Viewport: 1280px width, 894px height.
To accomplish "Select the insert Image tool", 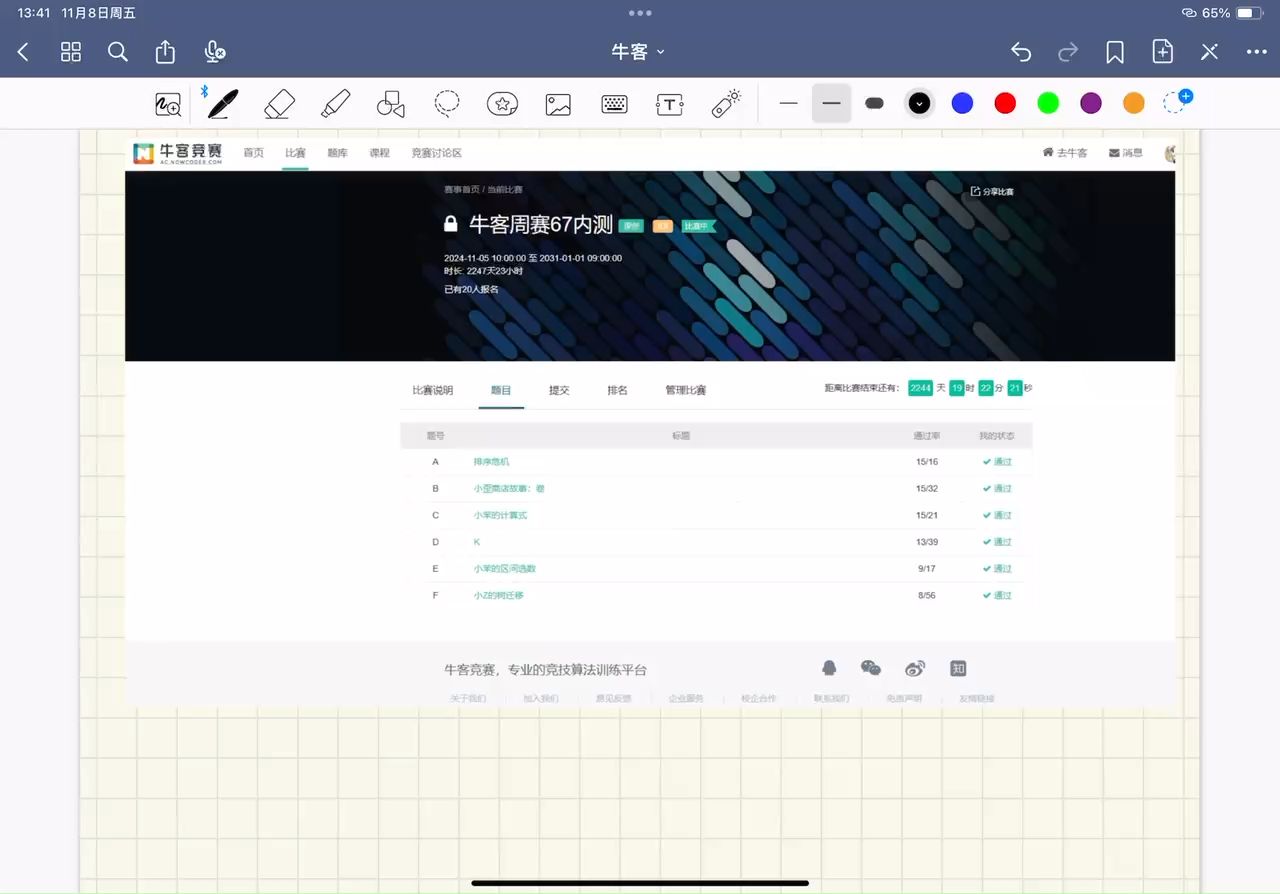I will [558, 104].
